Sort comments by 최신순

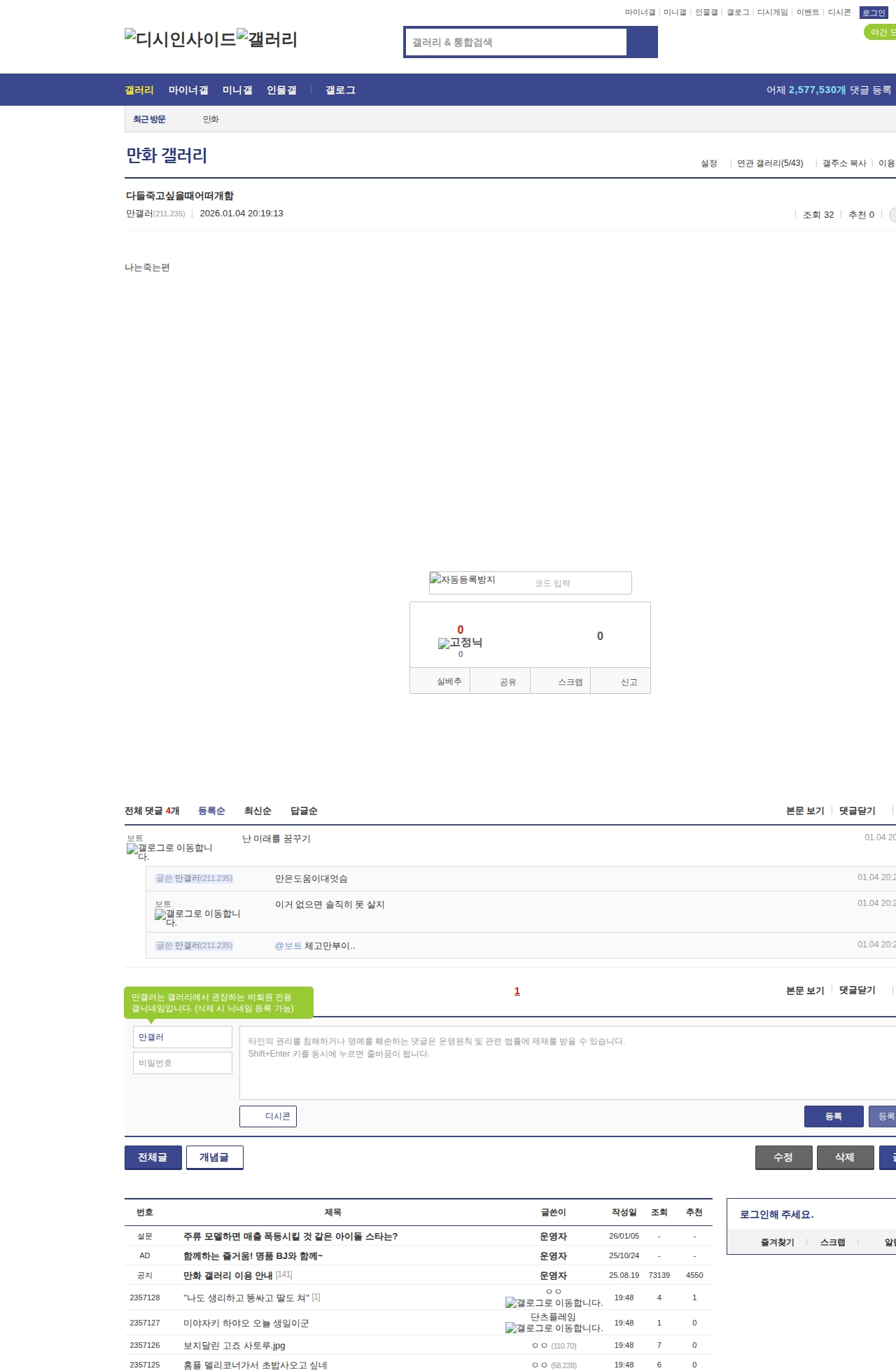tap(258, 811)
